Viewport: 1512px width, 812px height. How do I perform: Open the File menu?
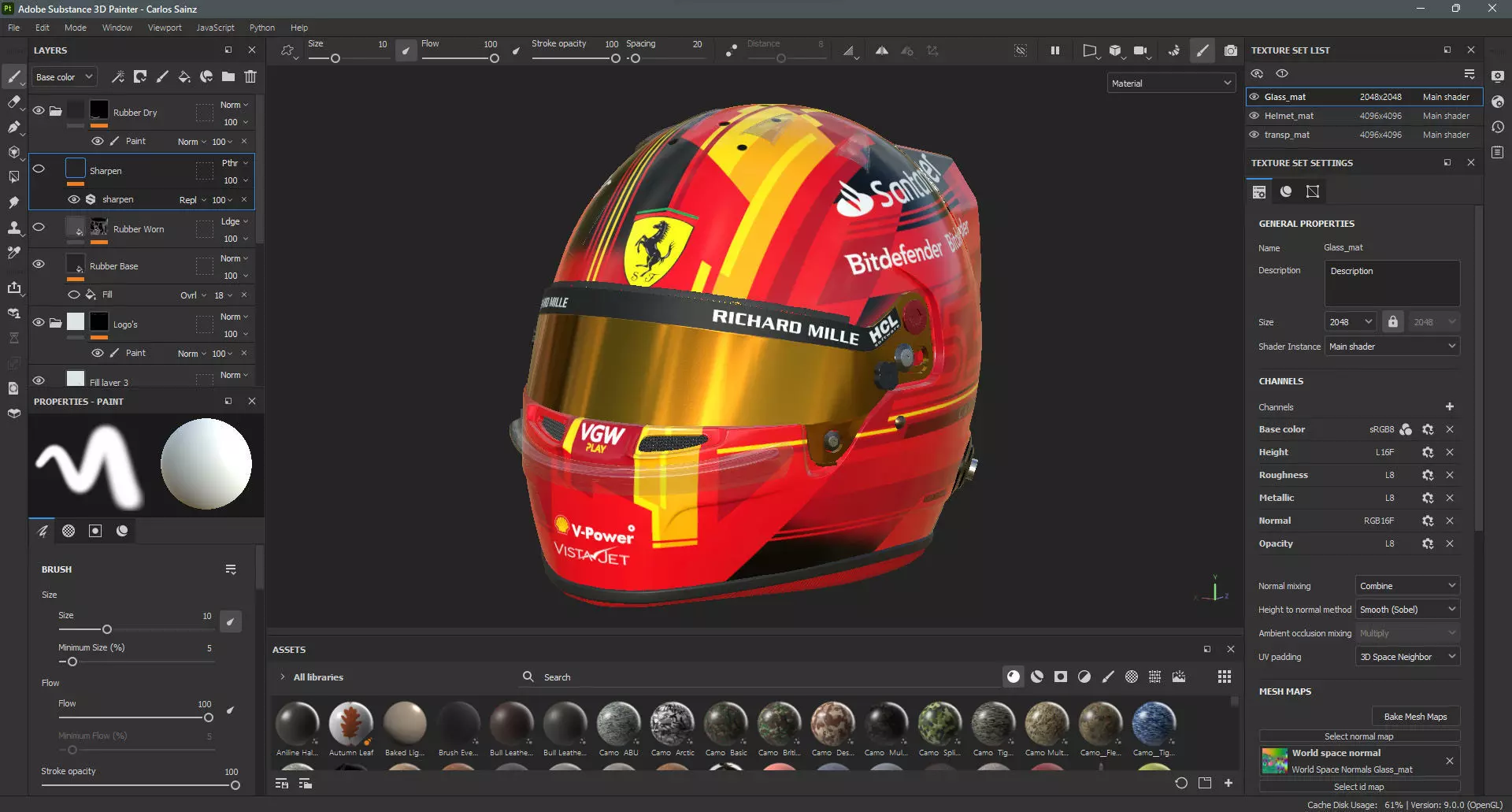[x=14, y=28]
